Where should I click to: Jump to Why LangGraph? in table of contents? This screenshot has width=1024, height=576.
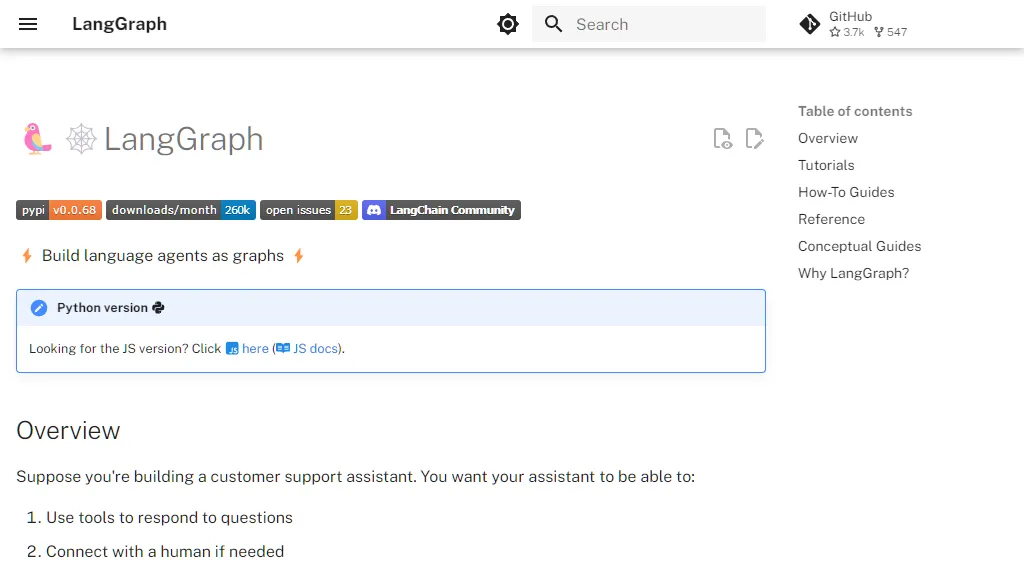(x=854, y=274)
